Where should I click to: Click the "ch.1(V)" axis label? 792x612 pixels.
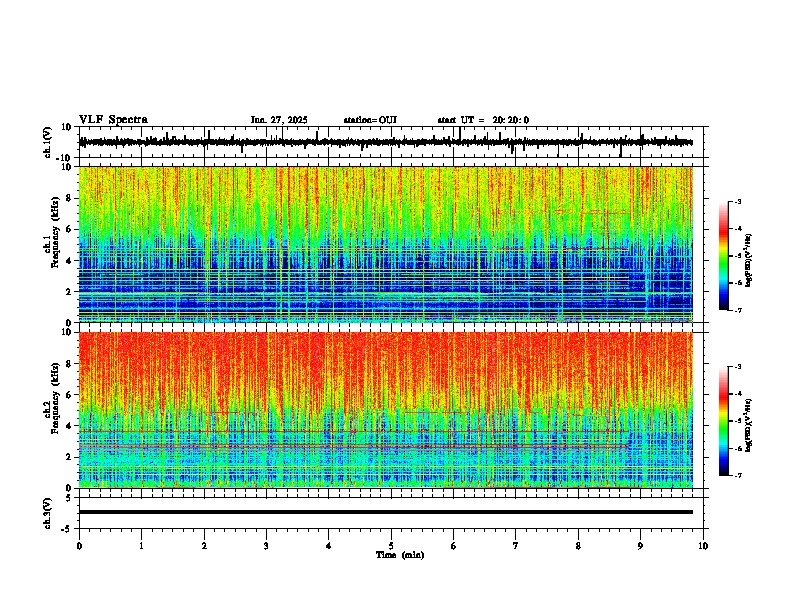[48, 142]
